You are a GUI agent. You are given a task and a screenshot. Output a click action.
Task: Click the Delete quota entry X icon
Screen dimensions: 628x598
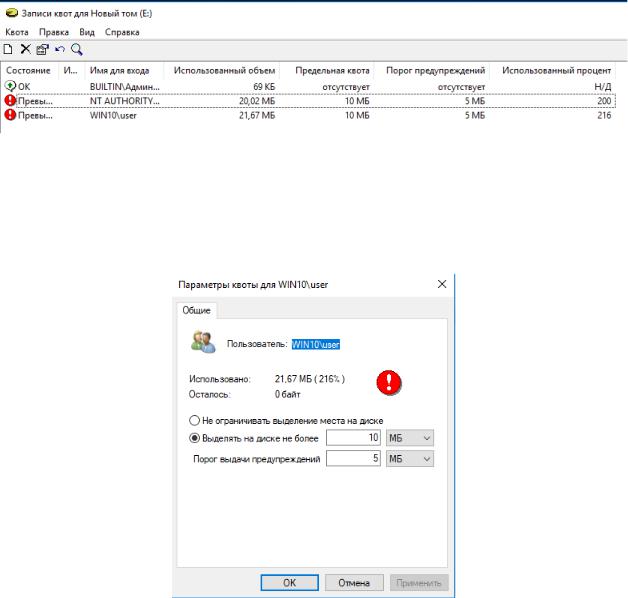[x=26, y=49]
